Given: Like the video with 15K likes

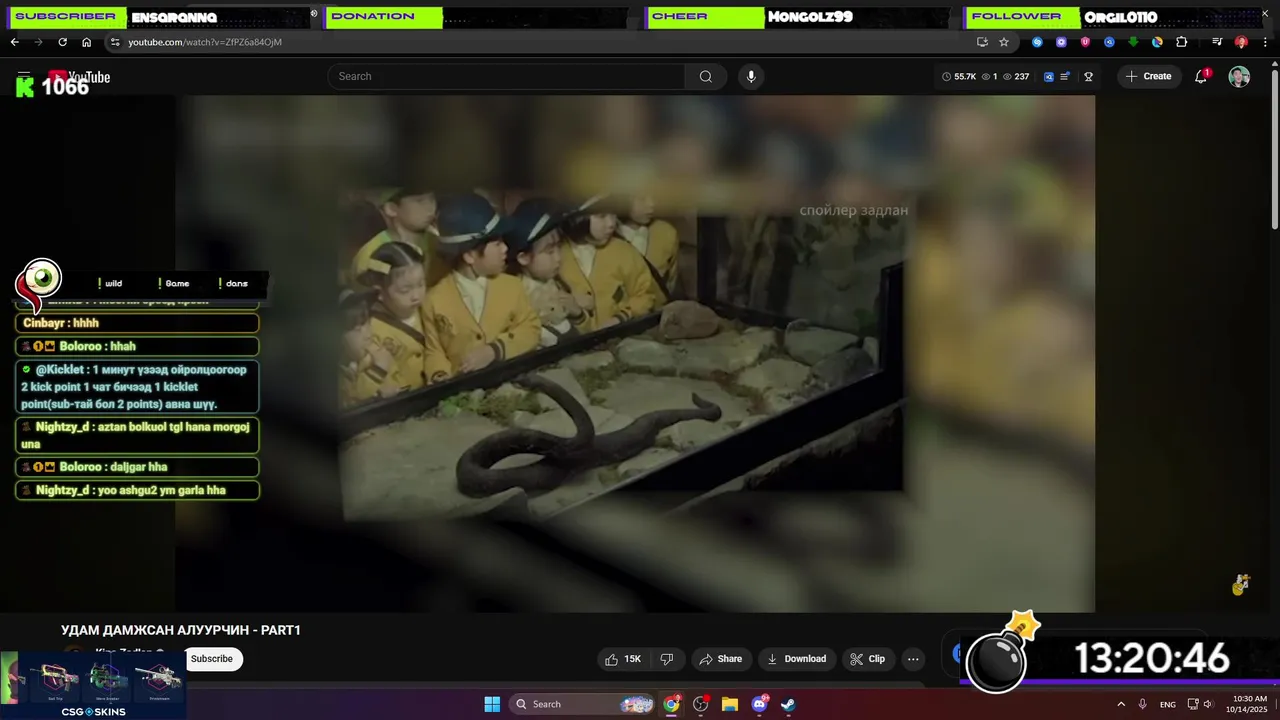Looking at the screenshot, I should tap(623, 659).
